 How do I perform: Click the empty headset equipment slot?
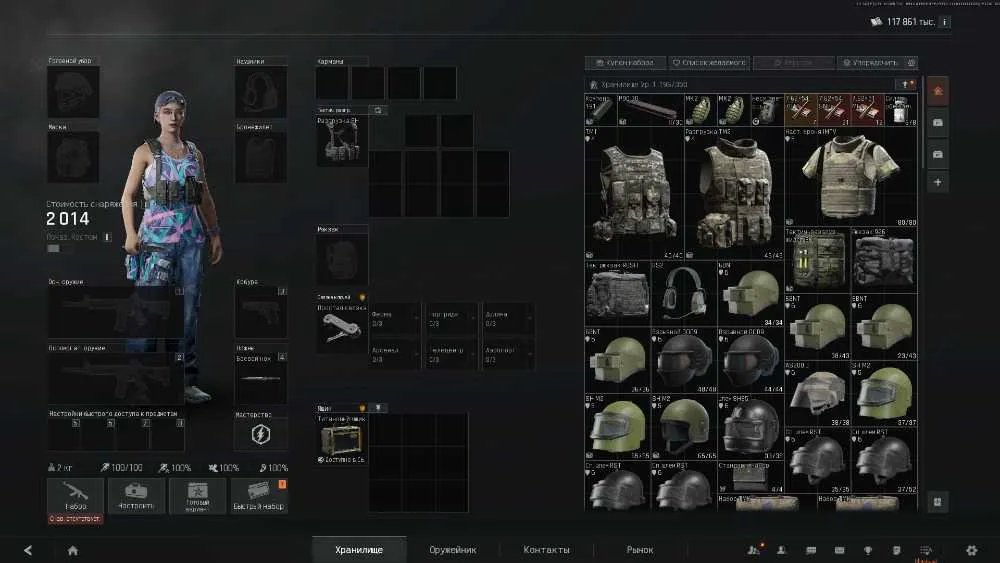261,92
